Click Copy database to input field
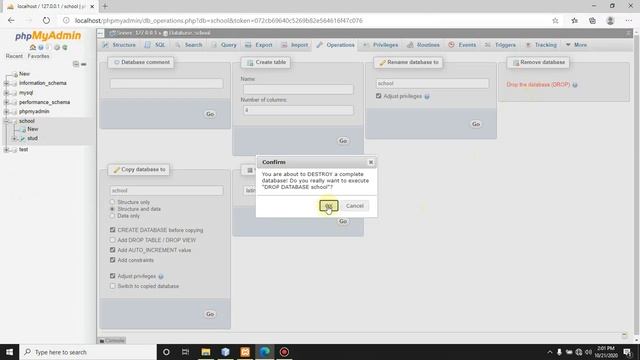 (x=167, y=191)
